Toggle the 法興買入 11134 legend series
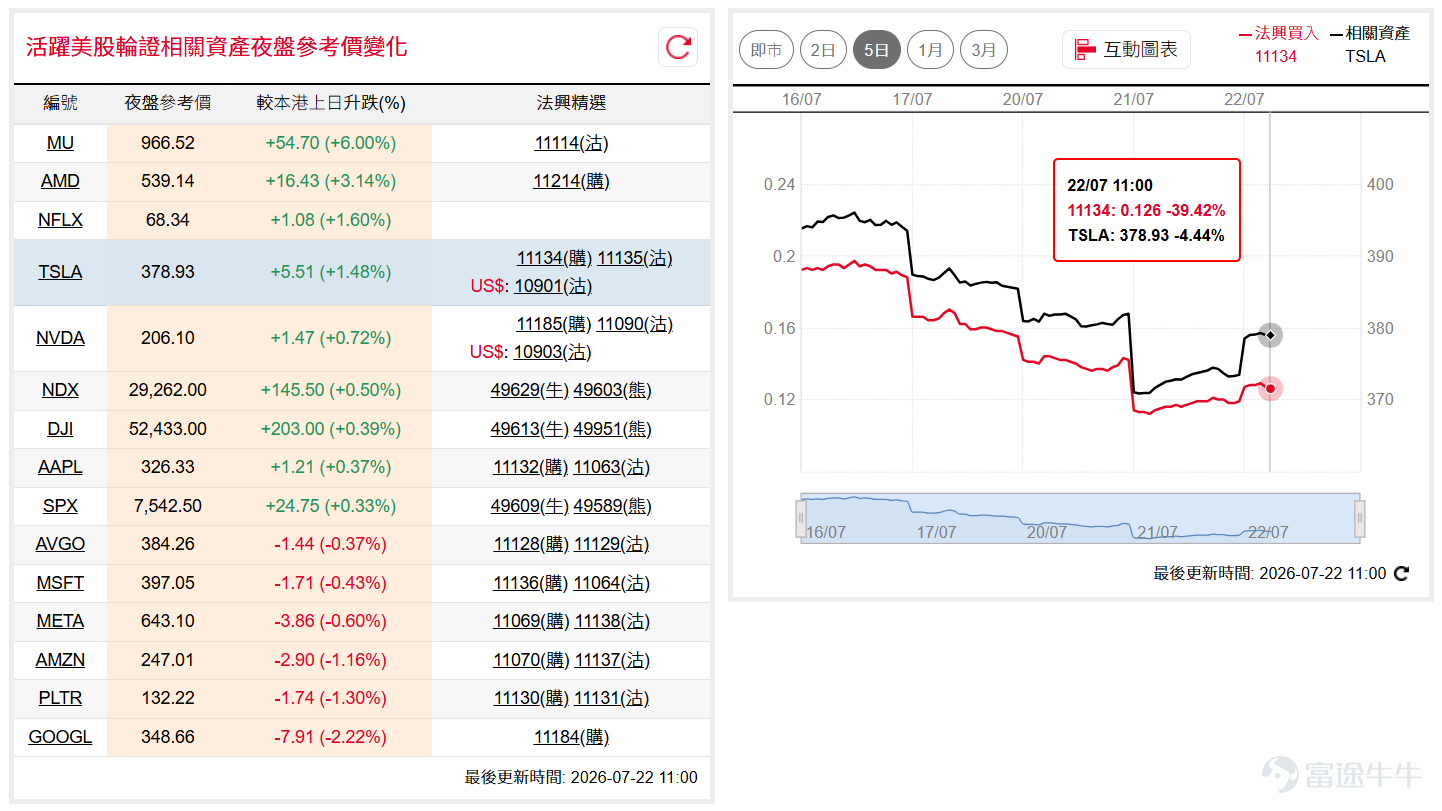 [x=1278, y=44]
